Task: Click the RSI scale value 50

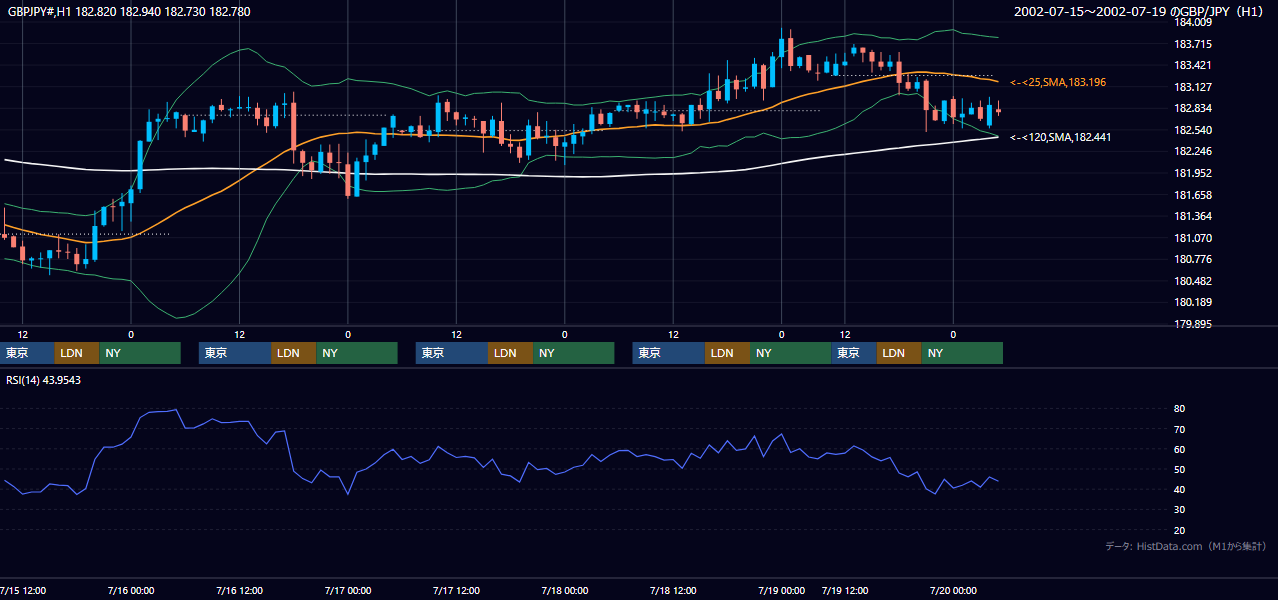Action: tap(1180, 469)
